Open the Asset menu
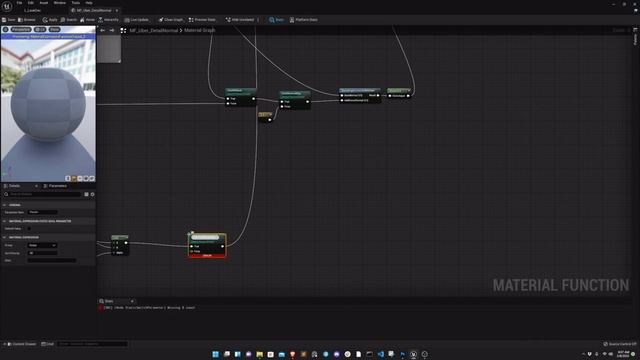The height and width of the screenshot is (360, 640). click(44, 3)
